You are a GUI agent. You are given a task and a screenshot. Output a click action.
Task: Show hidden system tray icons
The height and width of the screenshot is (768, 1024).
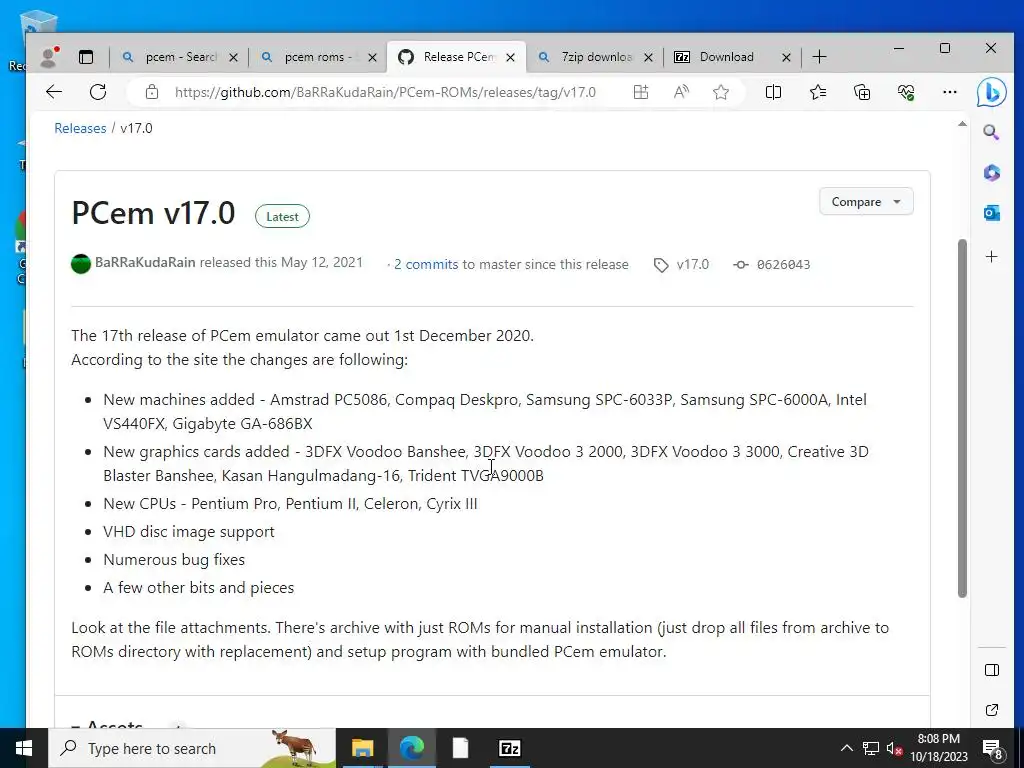[x=846, y=748]
